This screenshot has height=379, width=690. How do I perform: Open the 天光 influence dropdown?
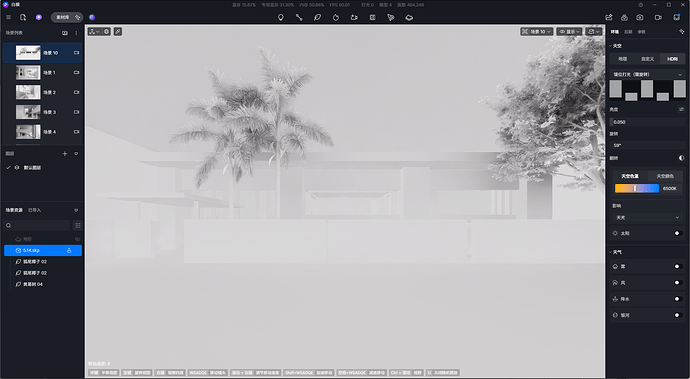[x=647, y=217]
